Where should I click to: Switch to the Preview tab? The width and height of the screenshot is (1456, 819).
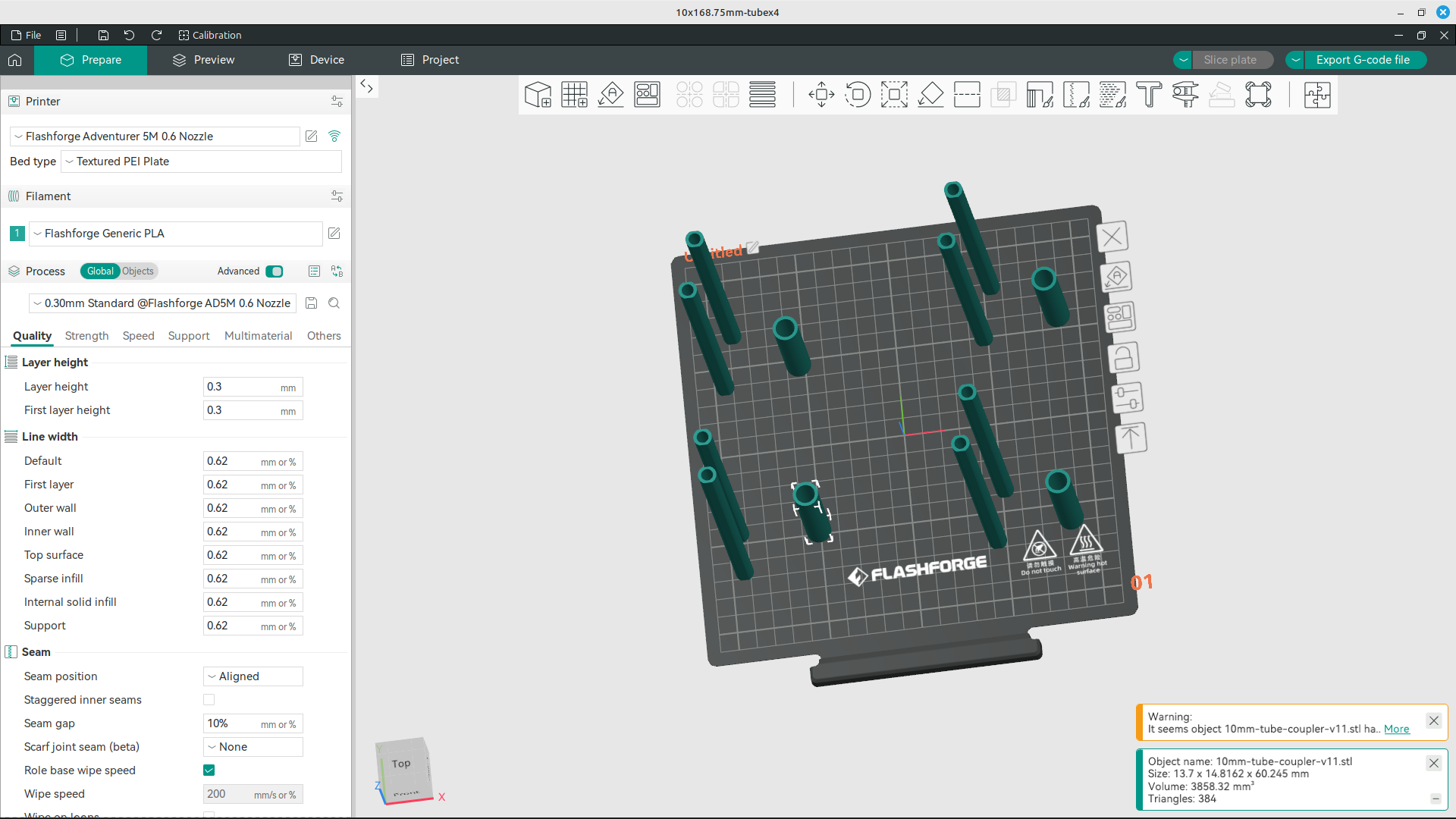pyautogui.click(x=204, y=60)
